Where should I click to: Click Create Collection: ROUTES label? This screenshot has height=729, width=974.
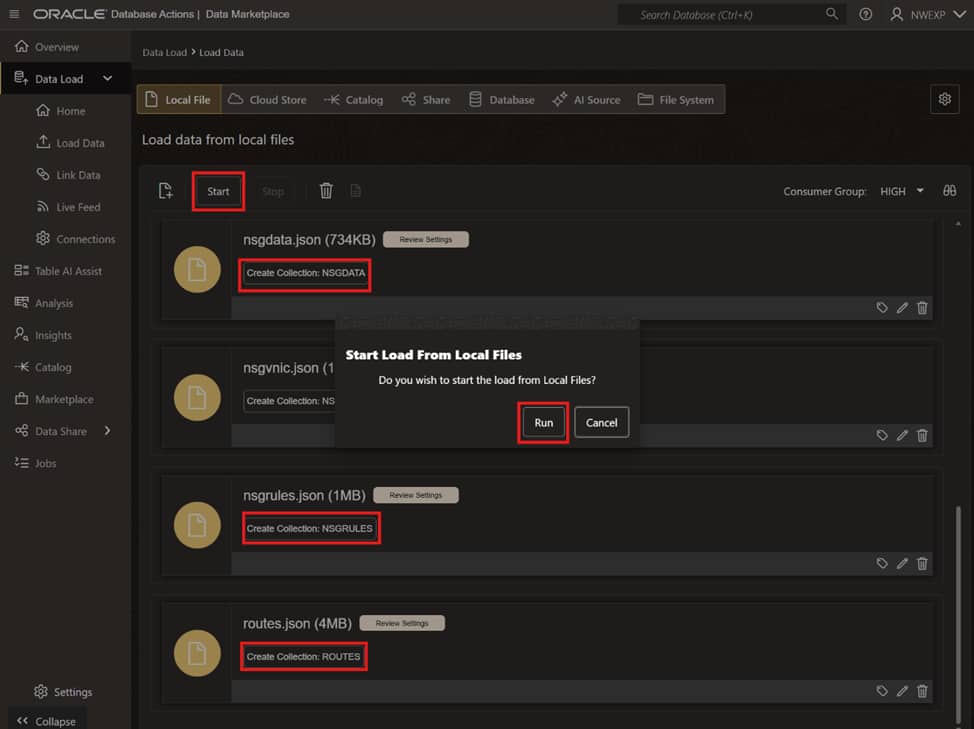303,657
